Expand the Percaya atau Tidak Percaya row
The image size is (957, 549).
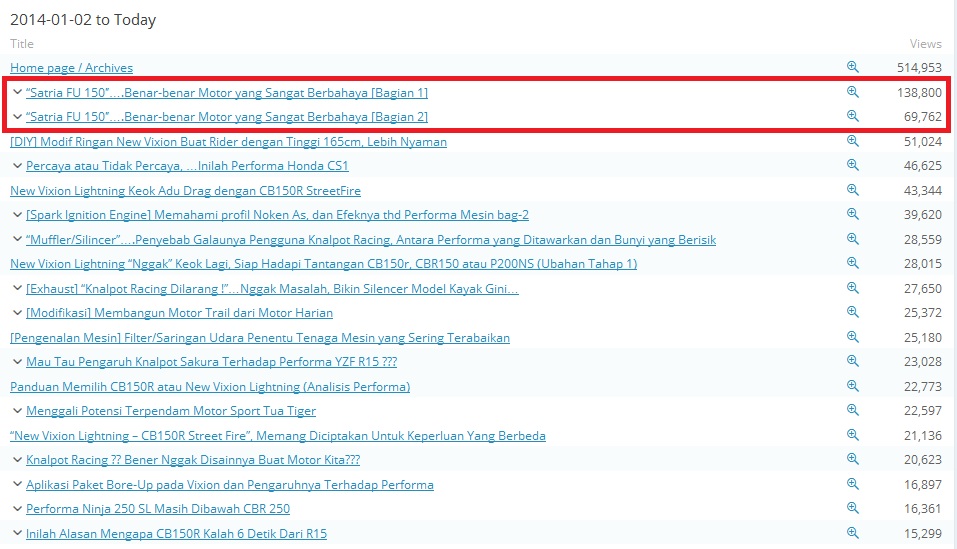point(17,166)
